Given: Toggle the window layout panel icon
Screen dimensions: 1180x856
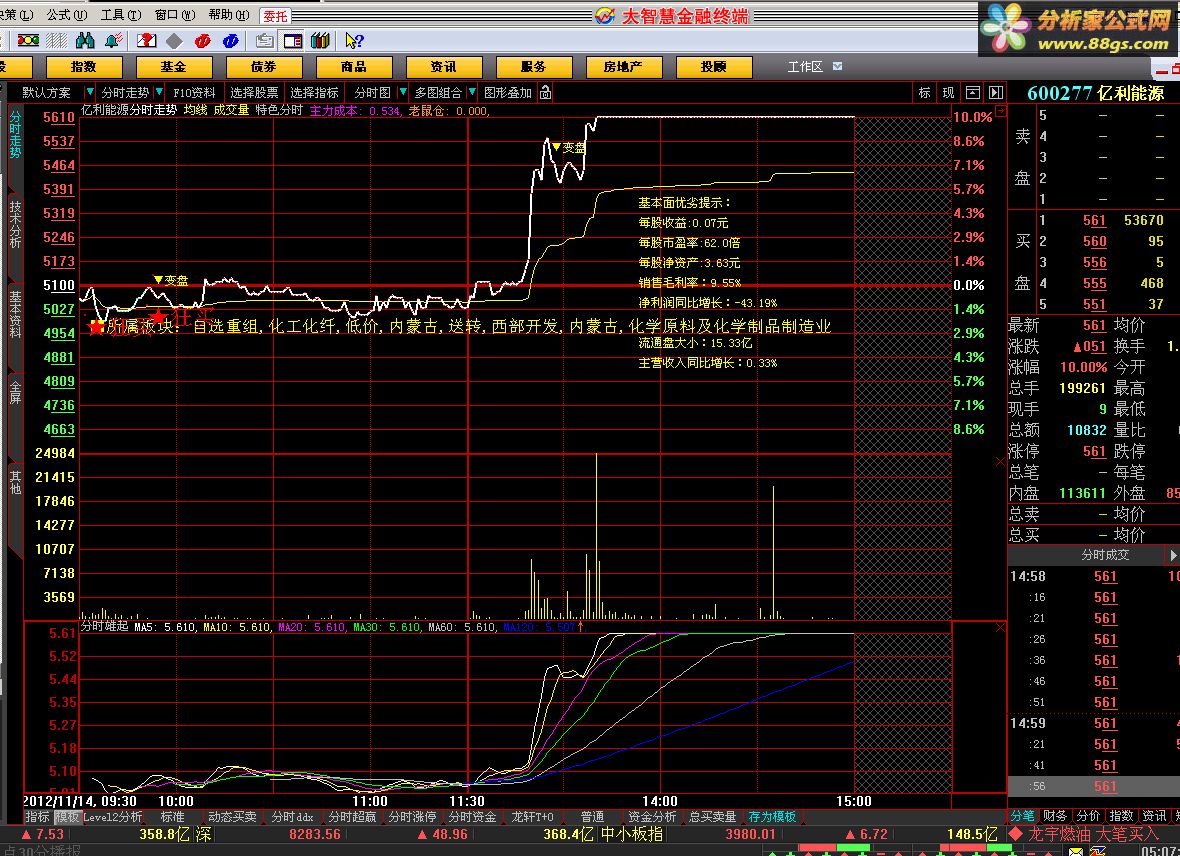Looking at the screenshot, I should coord(293,41).
